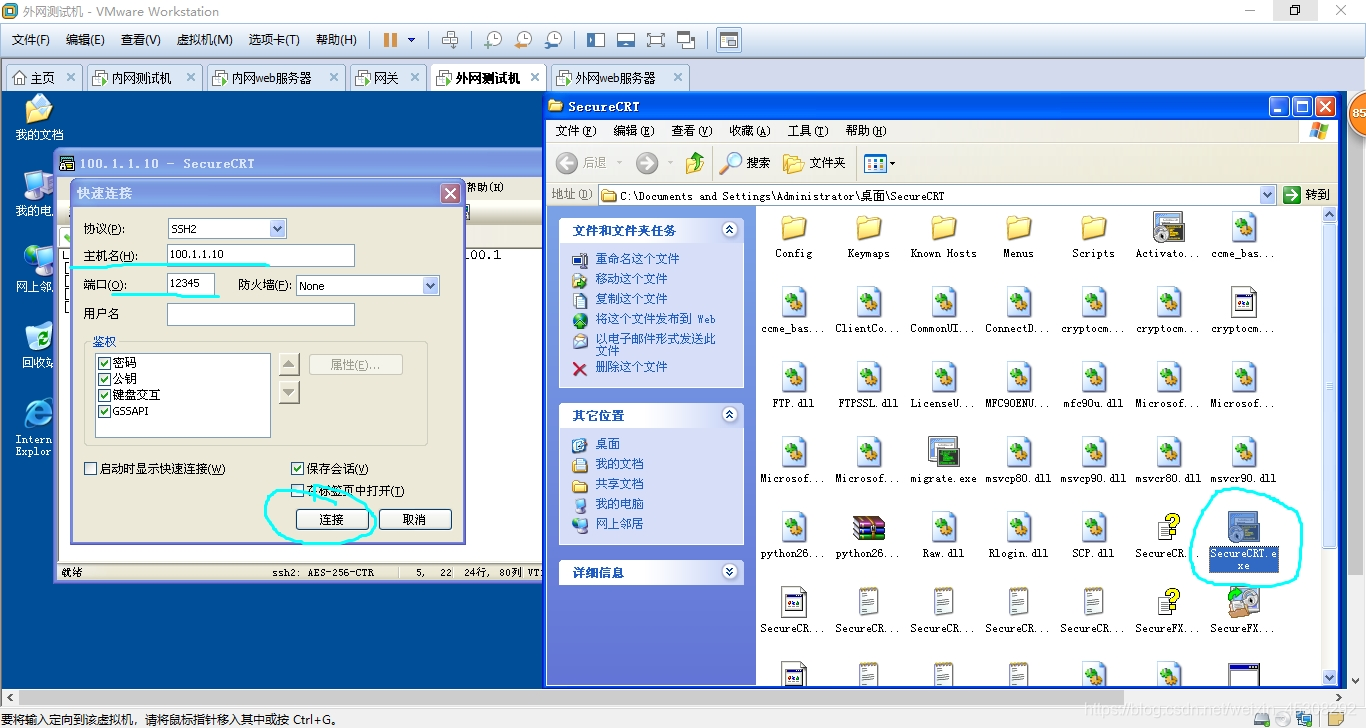The height and width of the screenshot is (728, 1366).
Task: Select the msvcp80.dll file
Action: pos(1018,461)
